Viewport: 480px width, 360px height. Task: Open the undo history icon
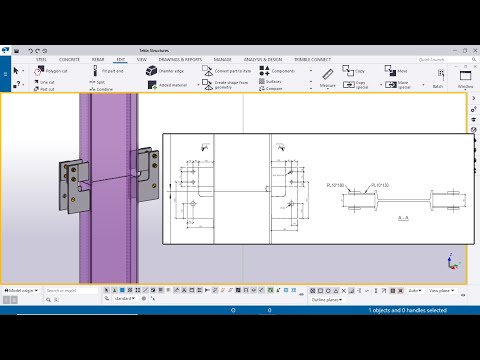click(45, 51)
